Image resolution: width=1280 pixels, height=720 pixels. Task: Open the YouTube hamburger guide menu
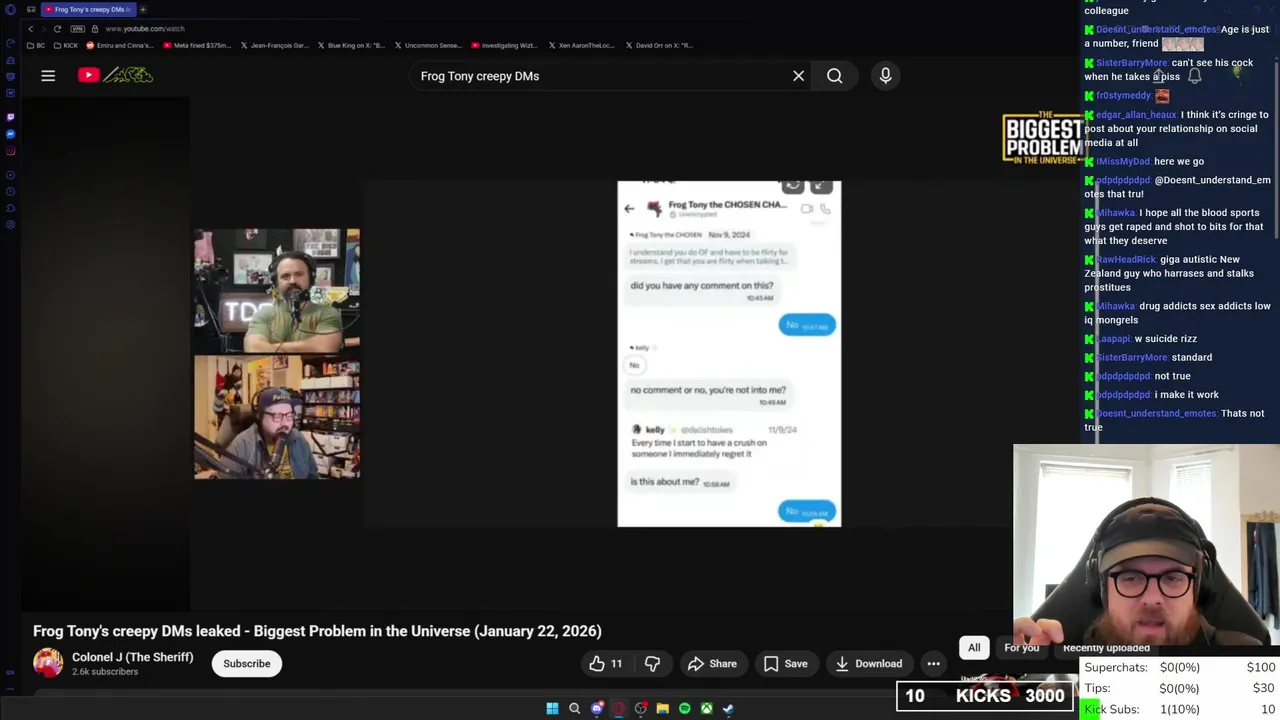coord(48,75)
